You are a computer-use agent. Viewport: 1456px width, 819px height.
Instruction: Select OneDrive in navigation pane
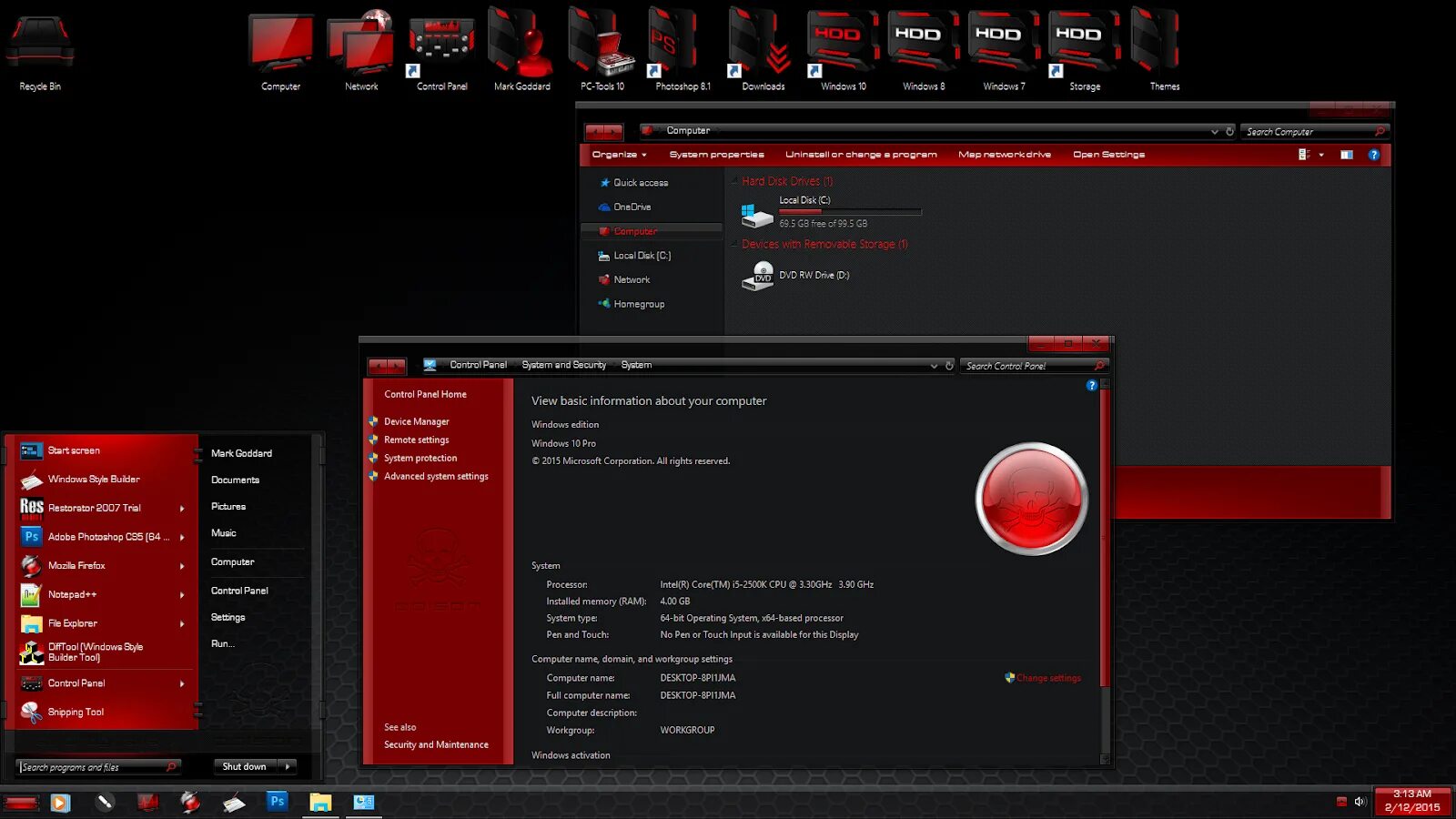[x=632, y=207]
